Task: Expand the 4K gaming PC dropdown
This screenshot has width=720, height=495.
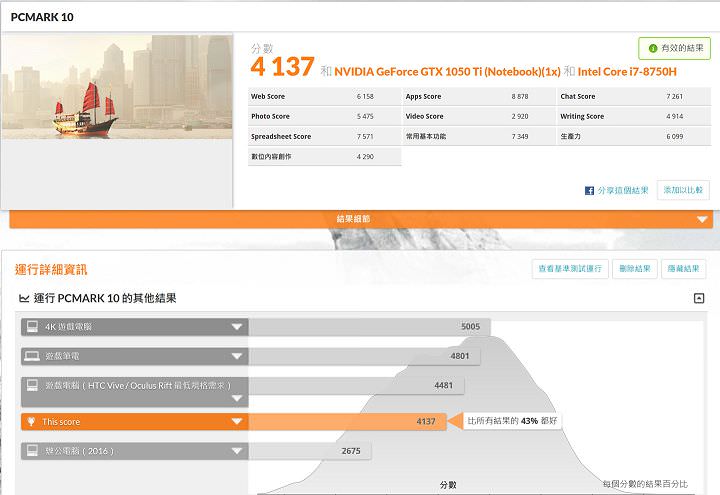Action: coord(237,327)
